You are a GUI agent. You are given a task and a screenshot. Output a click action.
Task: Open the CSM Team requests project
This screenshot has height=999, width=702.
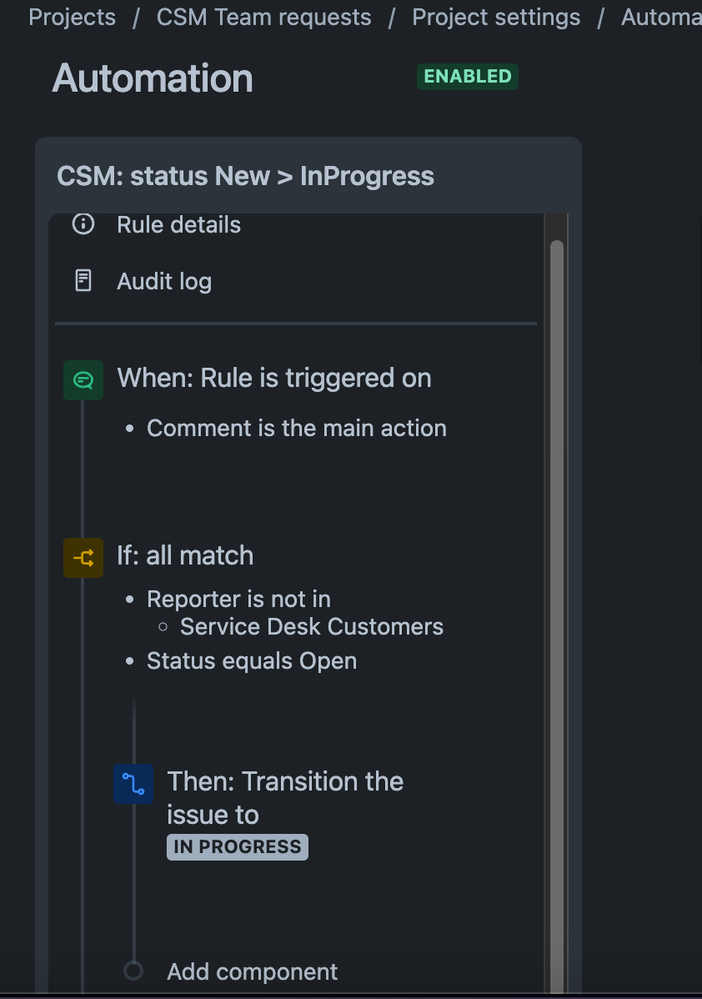(x=263, y=17)
